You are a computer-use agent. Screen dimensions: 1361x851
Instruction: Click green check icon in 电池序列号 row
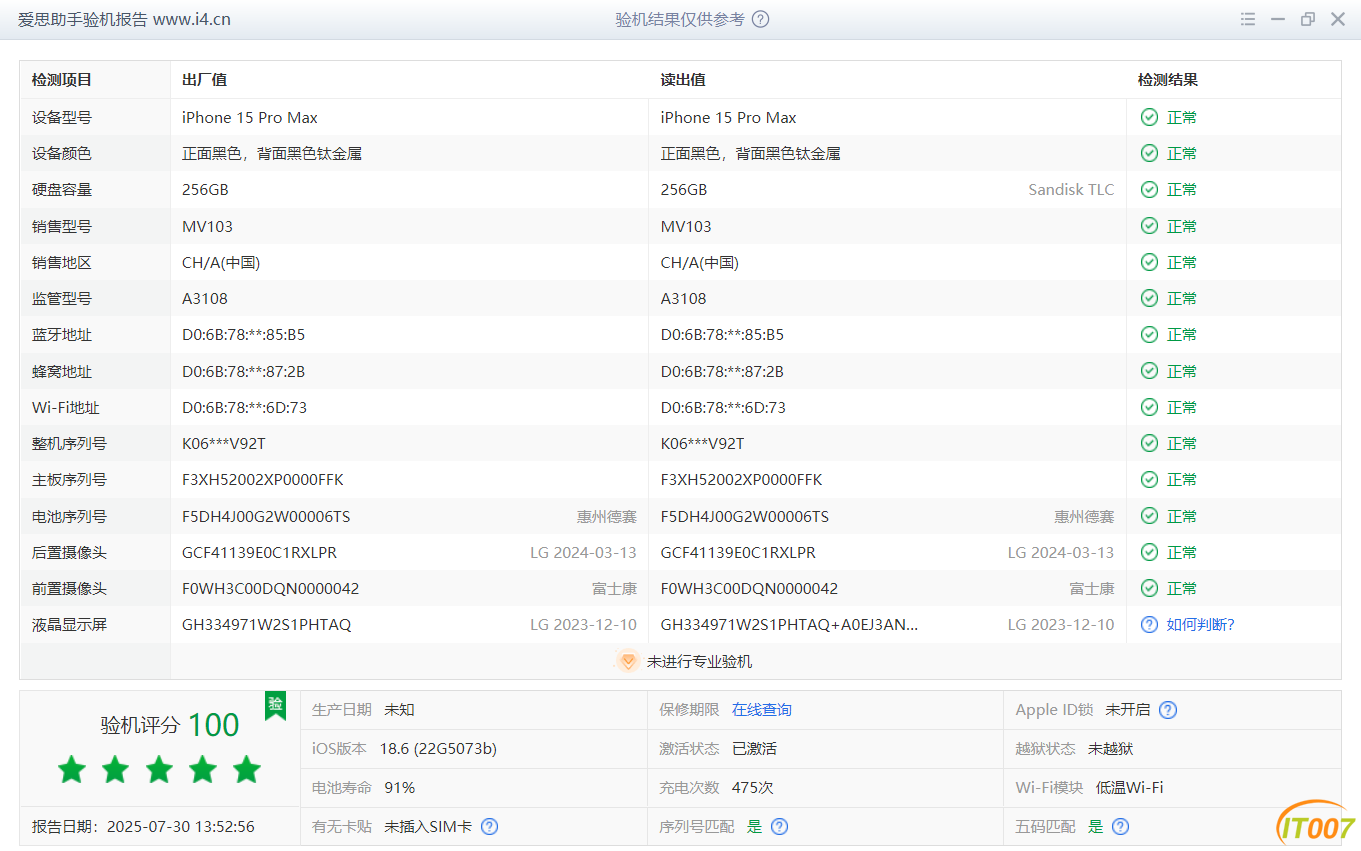point(1150,516)
